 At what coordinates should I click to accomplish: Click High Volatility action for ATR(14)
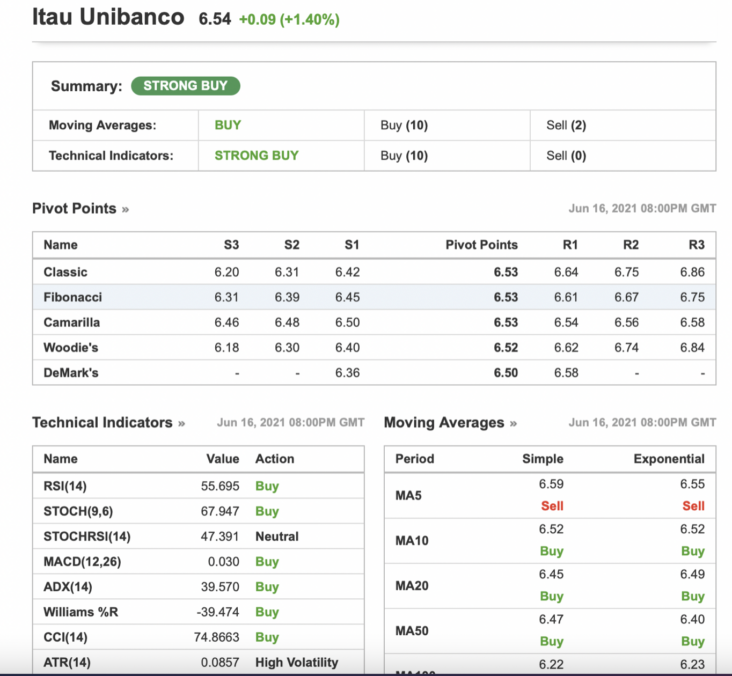point(296,662)
